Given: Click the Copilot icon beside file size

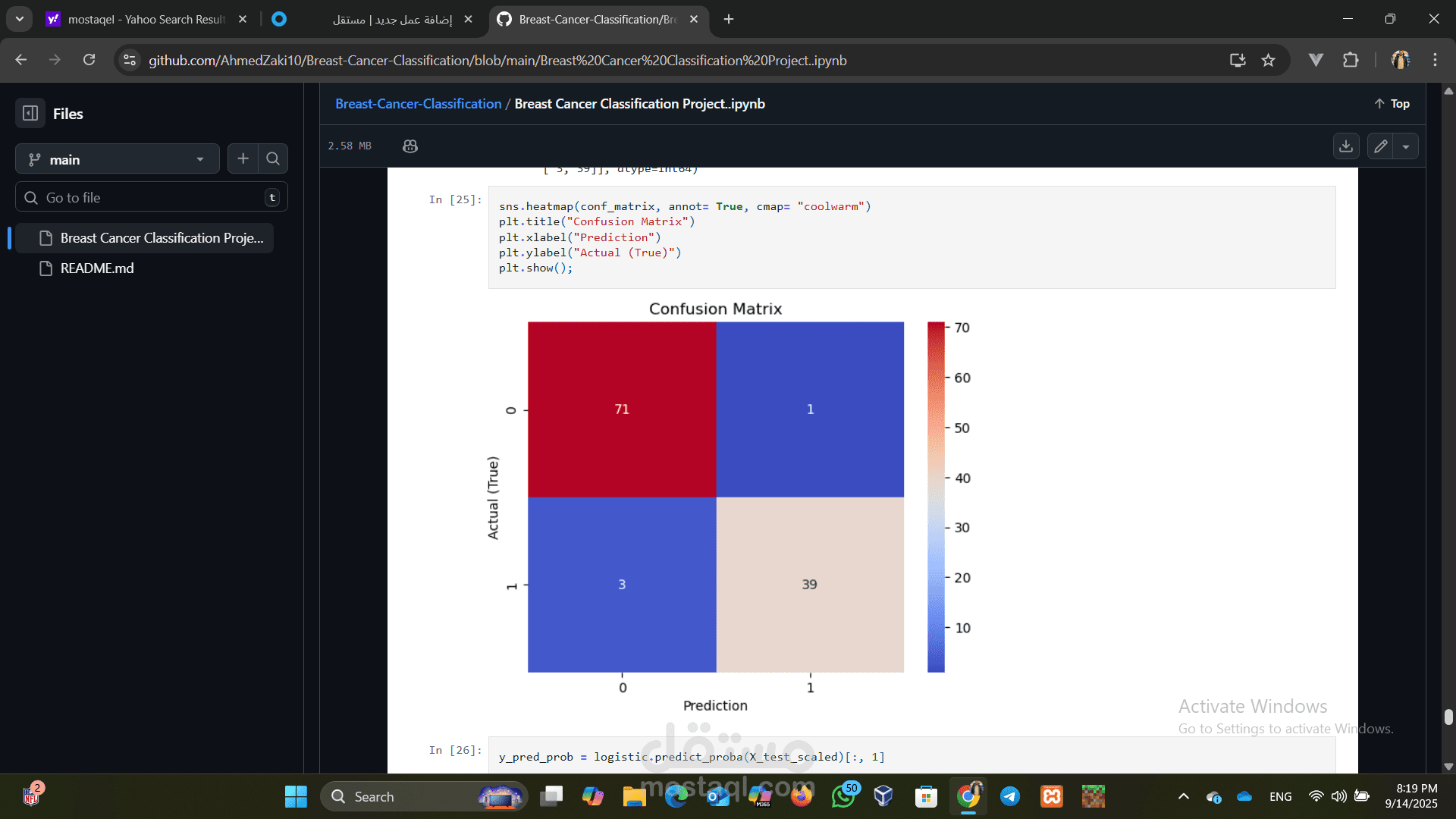Looking at the screenshot, I should pyautogui.click(x=410, y=146).
